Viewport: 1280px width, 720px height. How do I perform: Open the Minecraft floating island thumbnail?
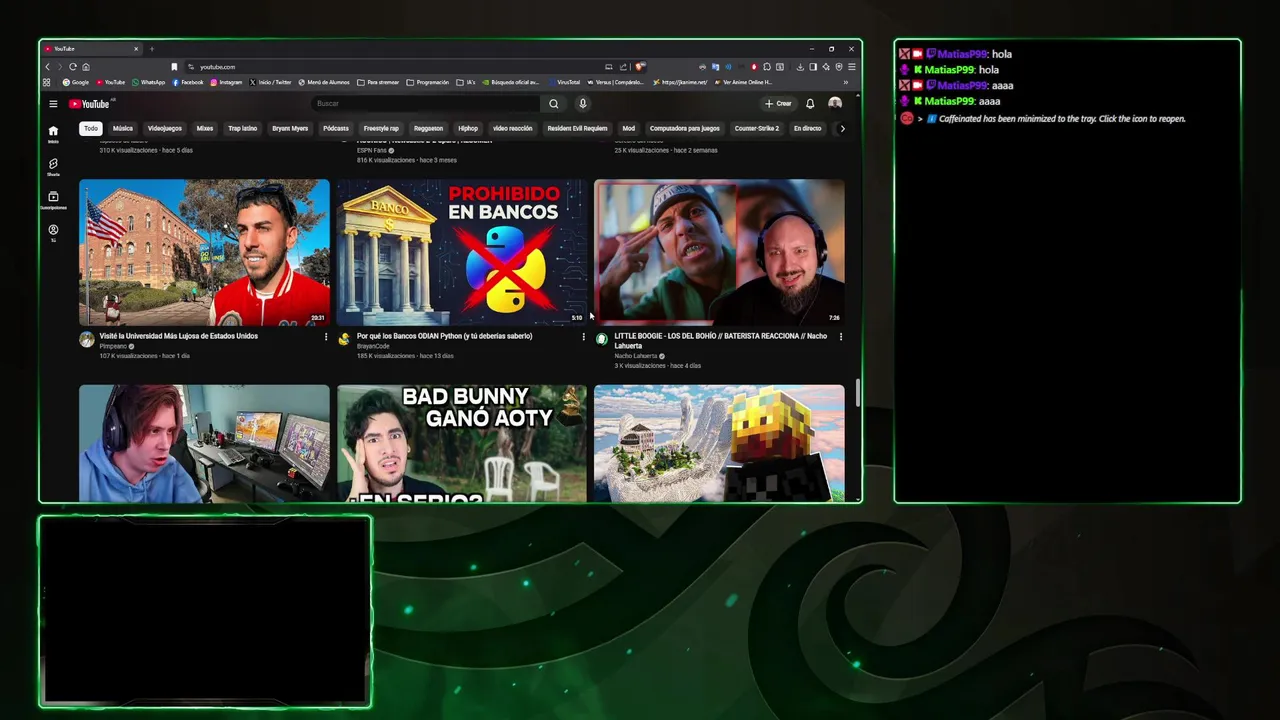(719, 443)
